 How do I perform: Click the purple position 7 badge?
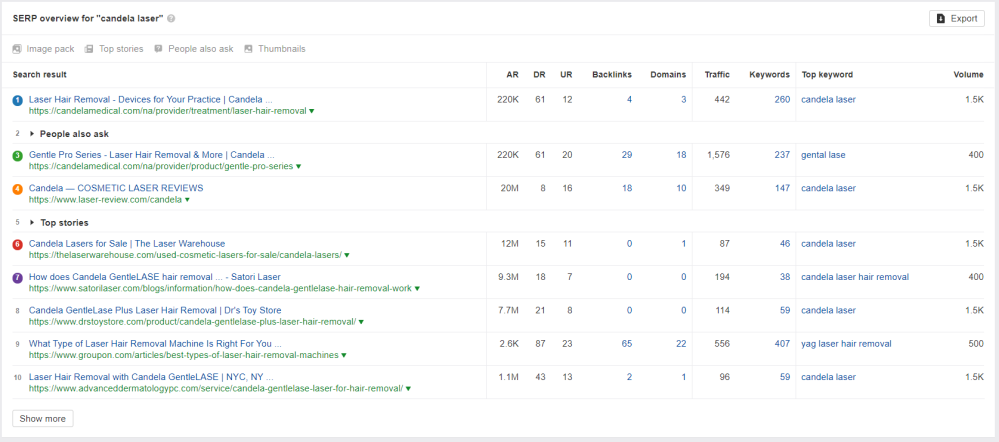click(17, 278)
